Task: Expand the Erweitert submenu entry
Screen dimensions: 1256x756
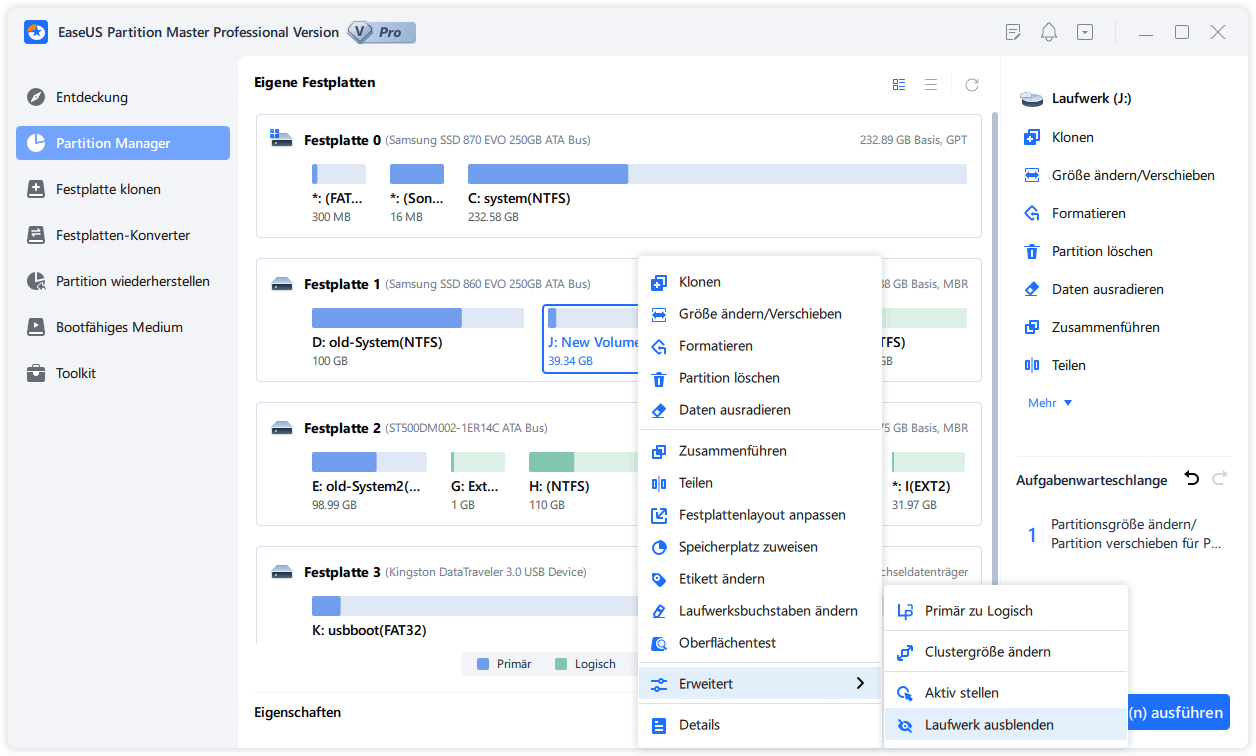Action: point(759,684)
